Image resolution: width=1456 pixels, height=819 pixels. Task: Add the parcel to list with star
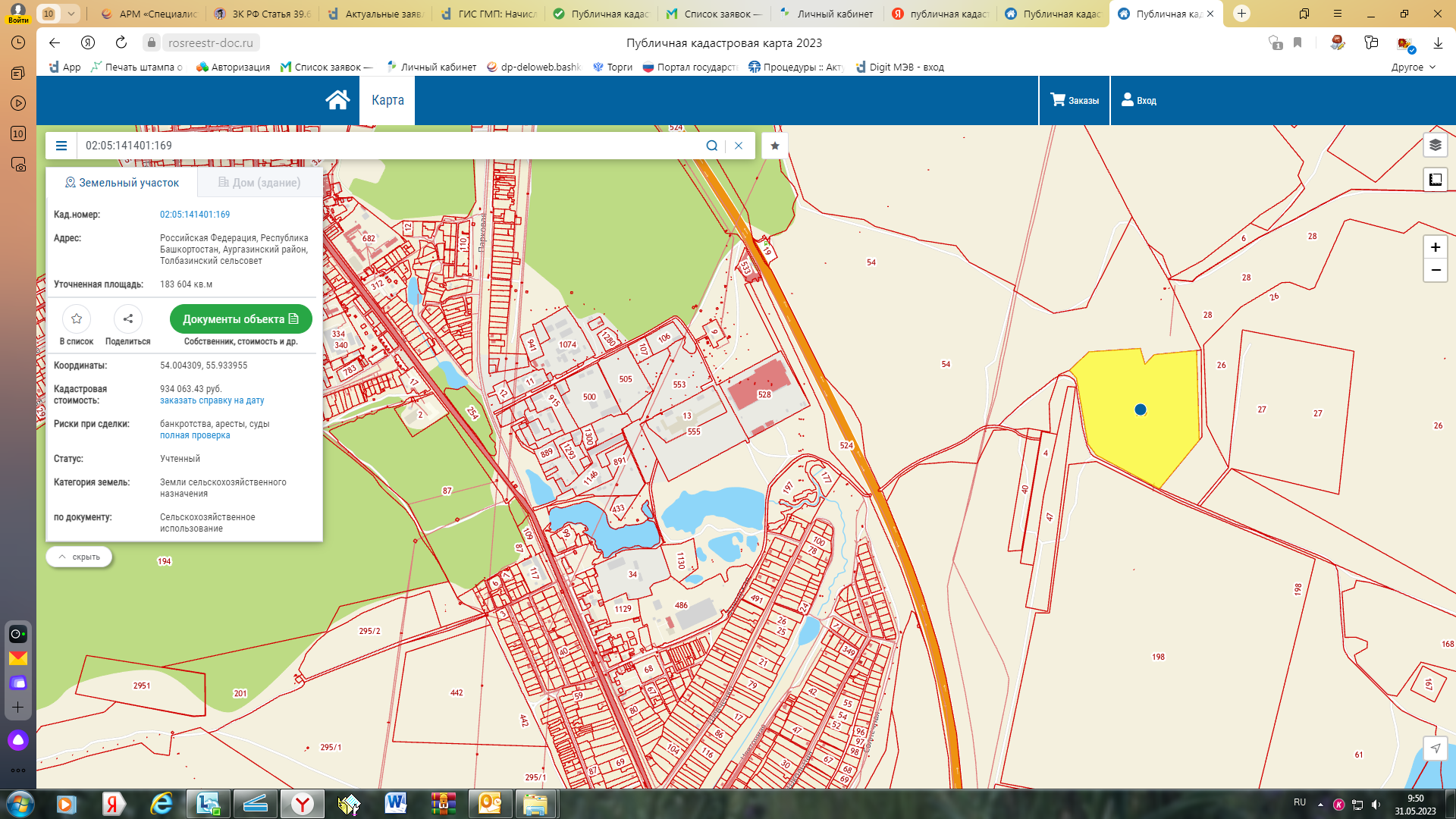pyautogui.click(x=77, y=319)
